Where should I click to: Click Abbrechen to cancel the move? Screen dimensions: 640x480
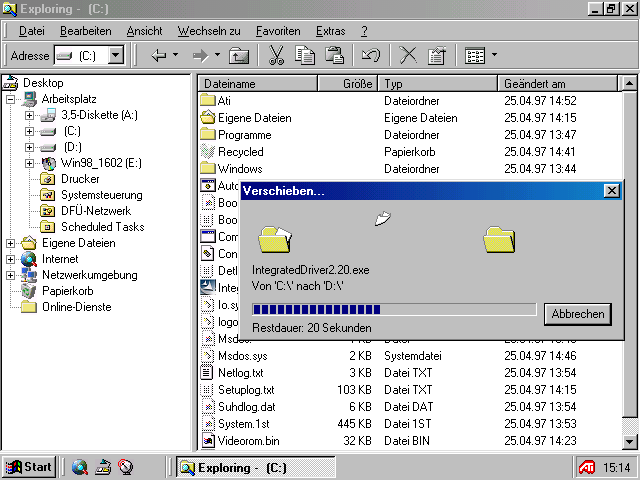578,314
